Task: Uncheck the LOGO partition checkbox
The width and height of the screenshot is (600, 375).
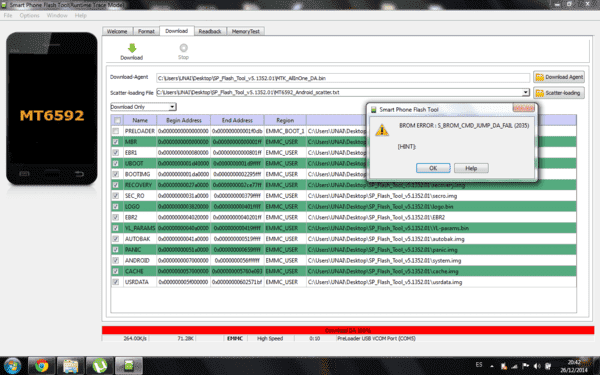Action: click(116, 206)
